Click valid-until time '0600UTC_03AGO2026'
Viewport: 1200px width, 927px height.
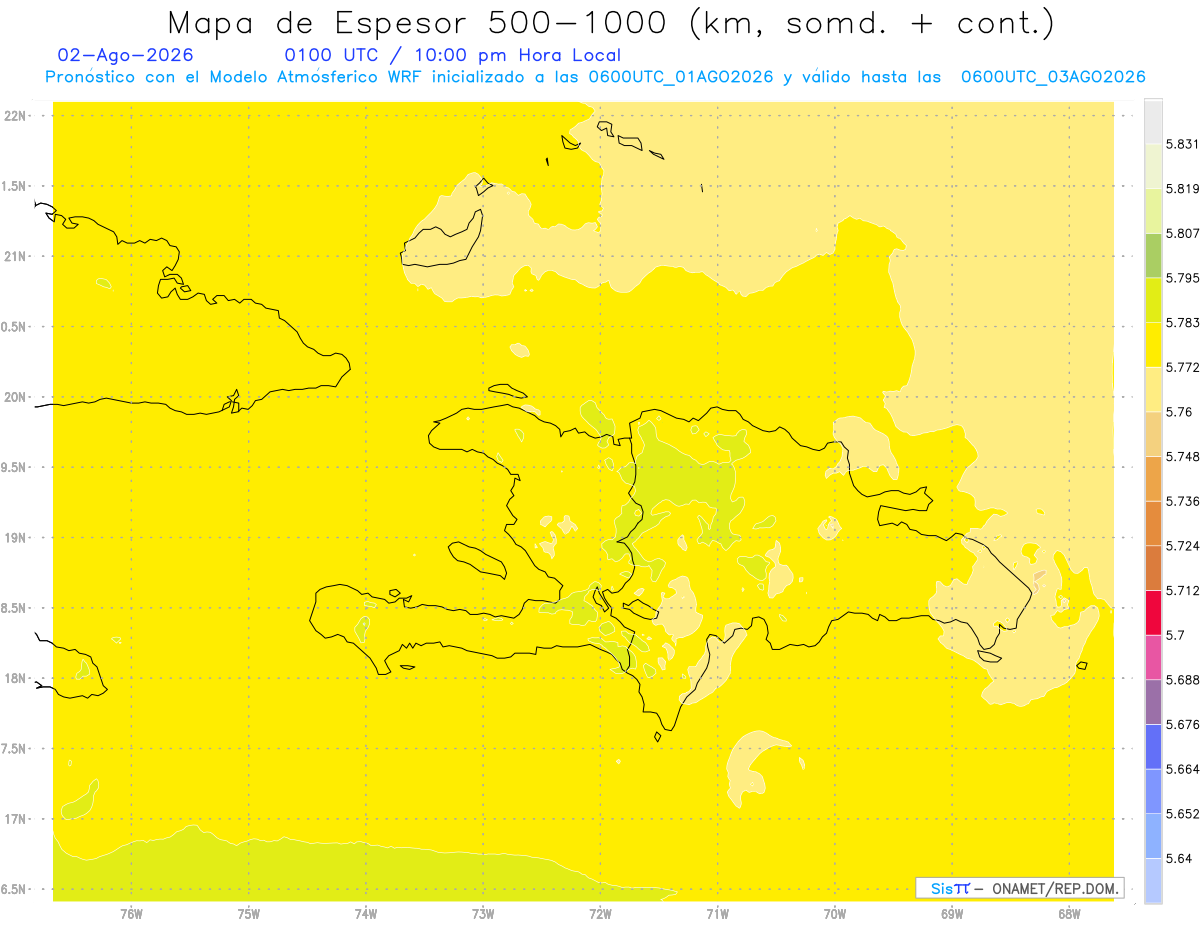click(x=1053, y=77)
